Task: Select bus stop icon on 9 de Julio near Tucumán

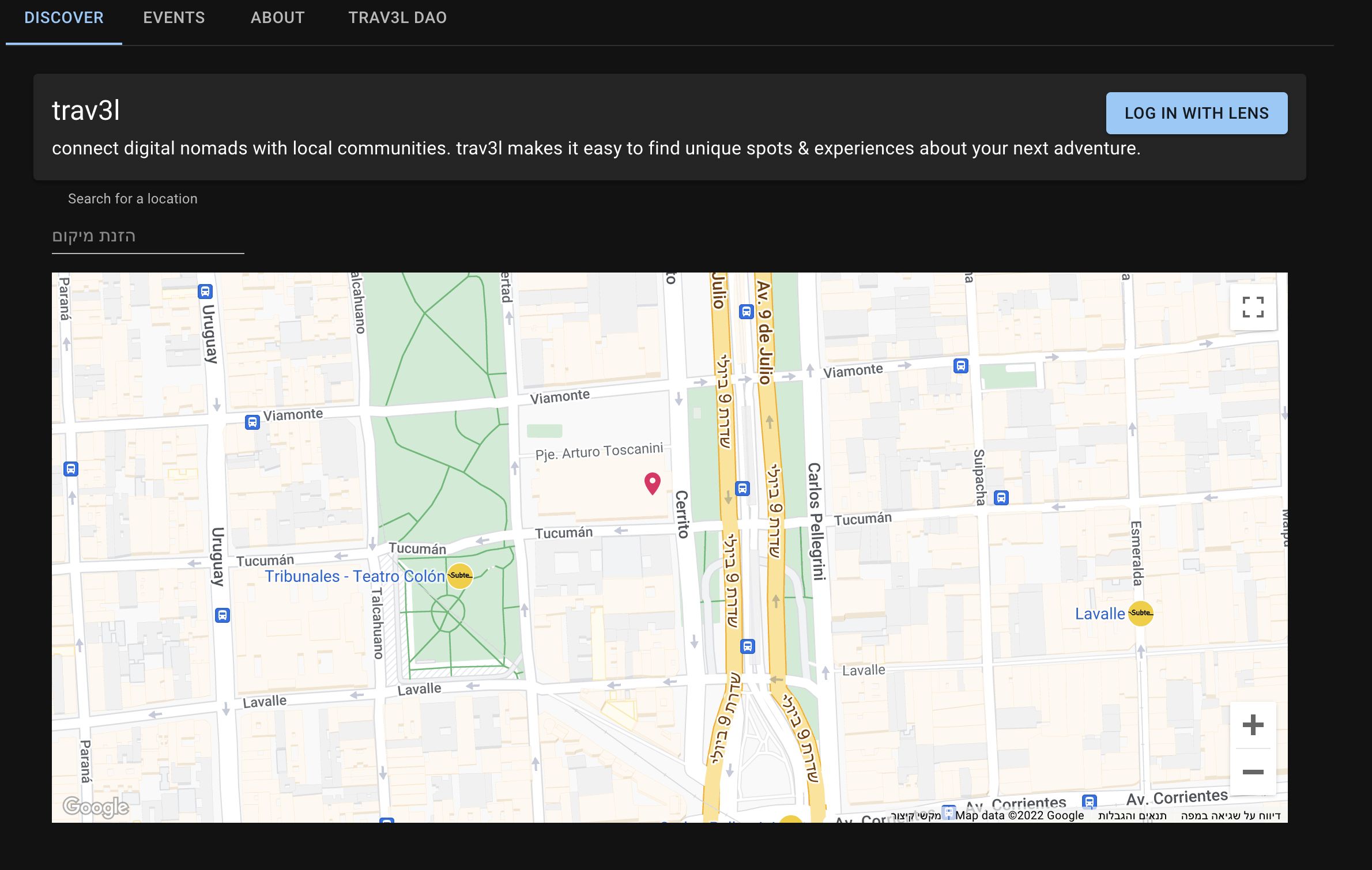Action: click(x=742, y=489)
